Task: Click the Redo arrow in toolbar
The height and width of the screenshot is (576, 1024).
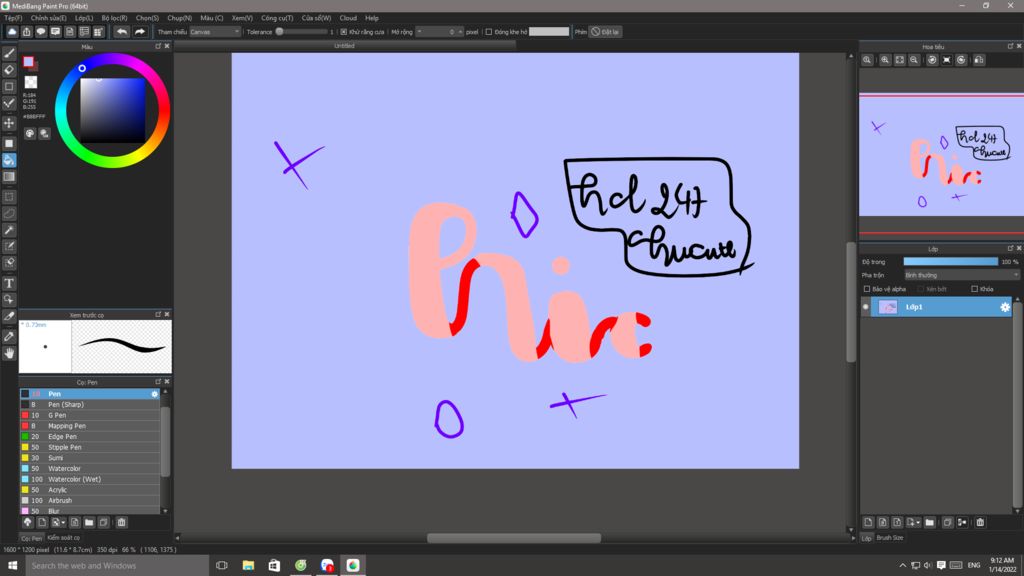Action: (140, 31)
